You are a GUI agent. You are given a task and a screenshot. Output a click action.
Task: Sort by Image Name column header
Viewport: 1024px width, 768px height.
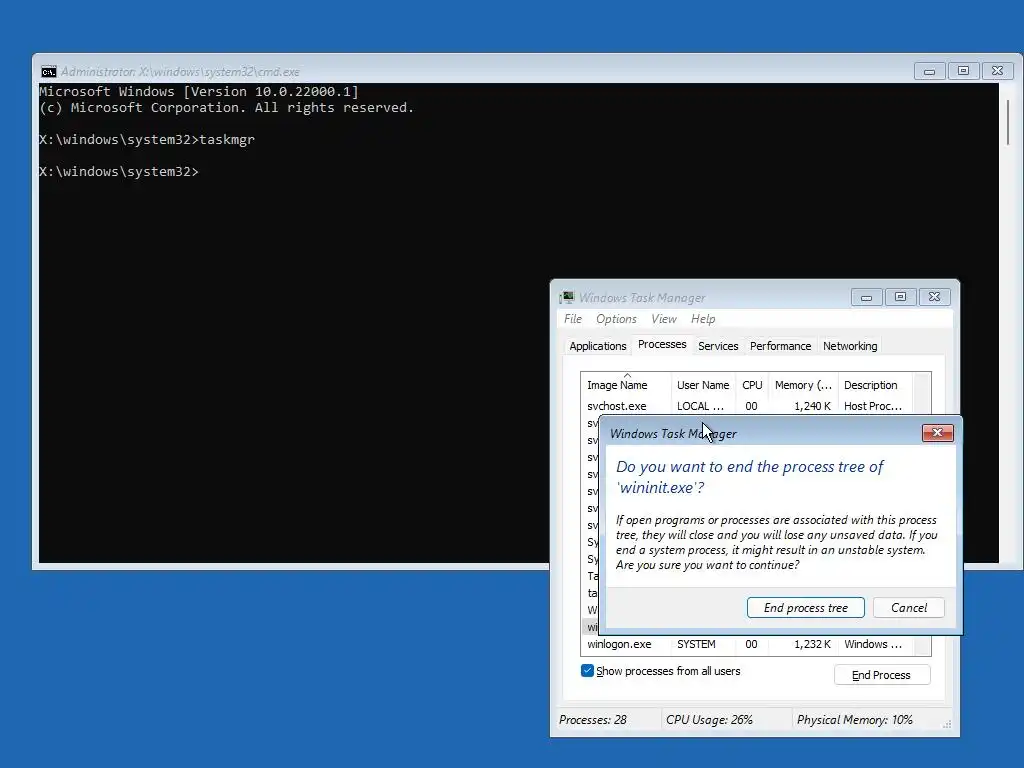click(626, 385)
